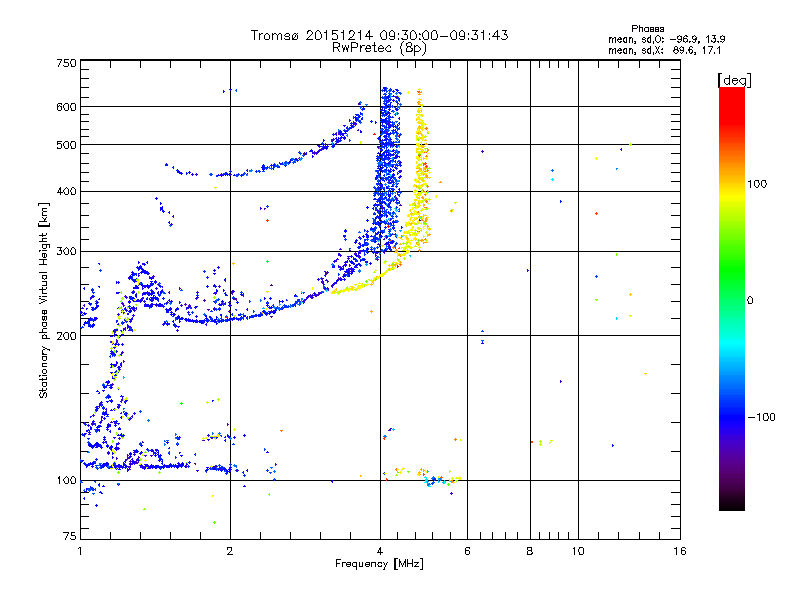
Task: Click the 'RwPretec (8p)' subtitle
Action: point(379,48)
